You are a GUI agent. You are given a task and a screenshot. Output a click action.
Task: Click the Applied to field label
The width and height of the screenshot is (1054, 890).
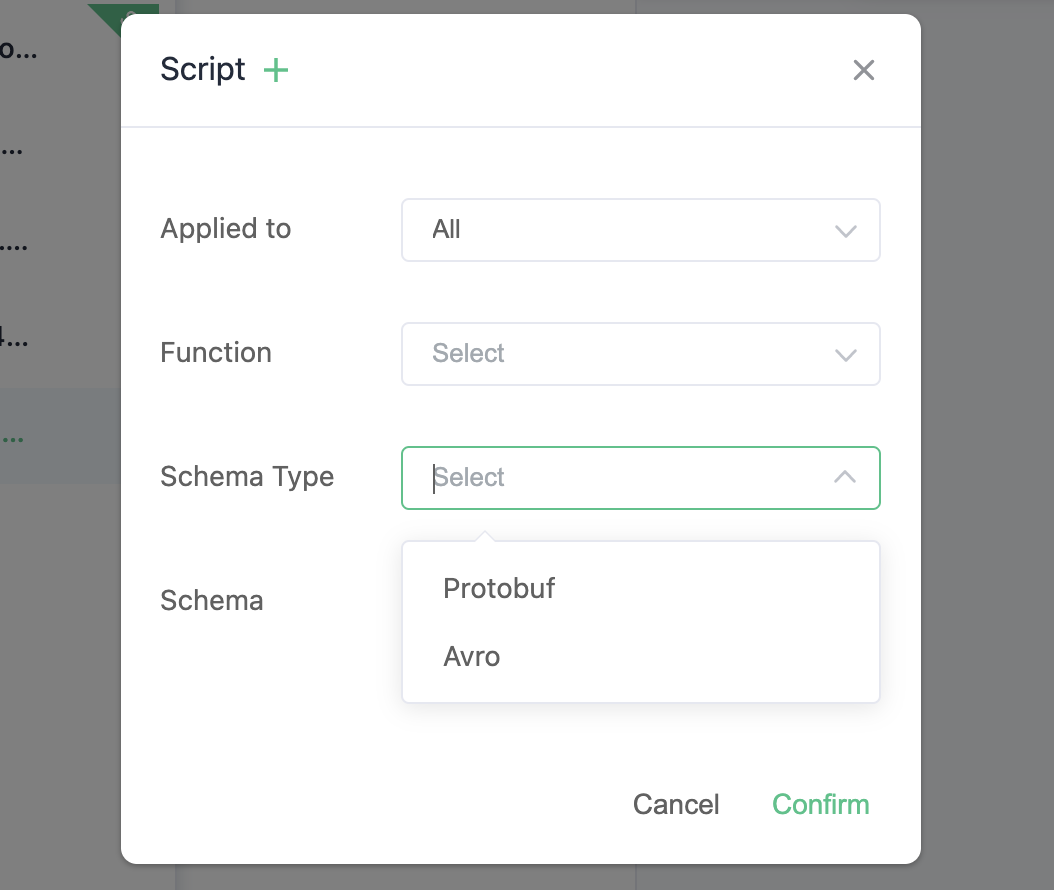coord(226,229)
